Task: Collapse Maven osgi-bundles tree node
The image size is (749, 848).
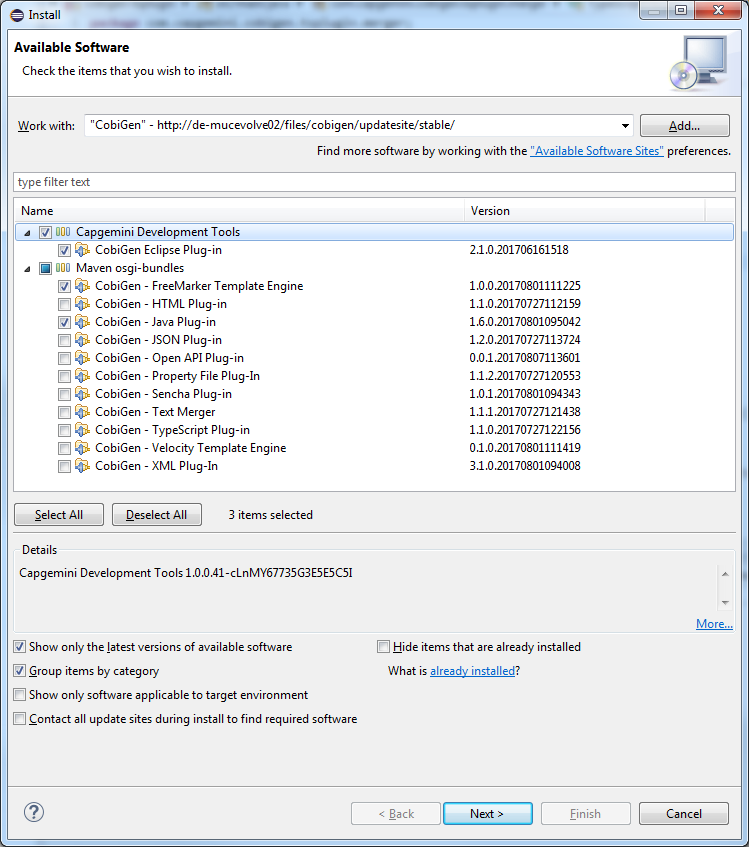Action: (27, 269)
